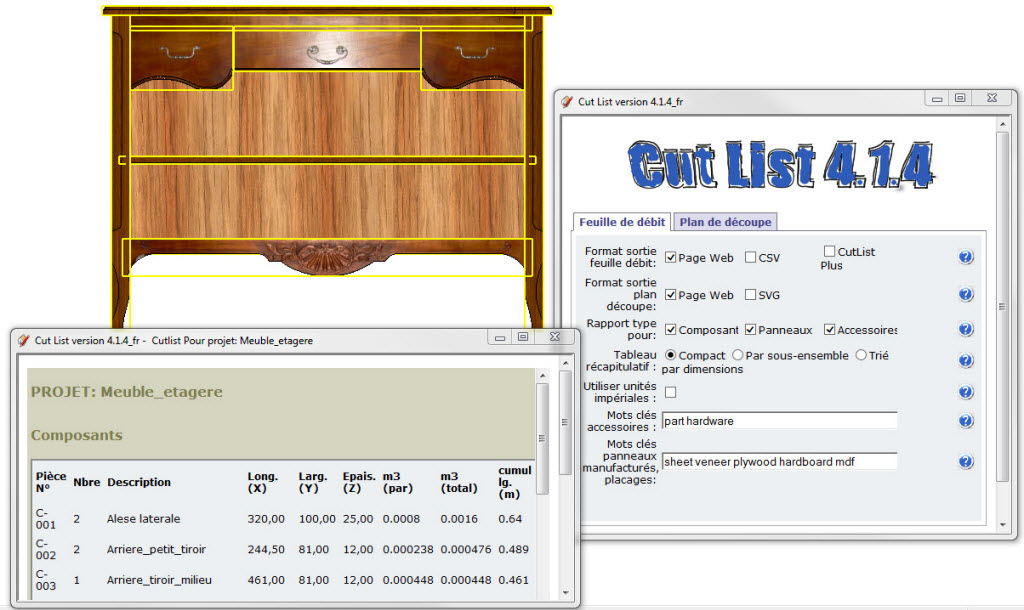
Task: Open the Feuille de débit tab
Action: 622,222
